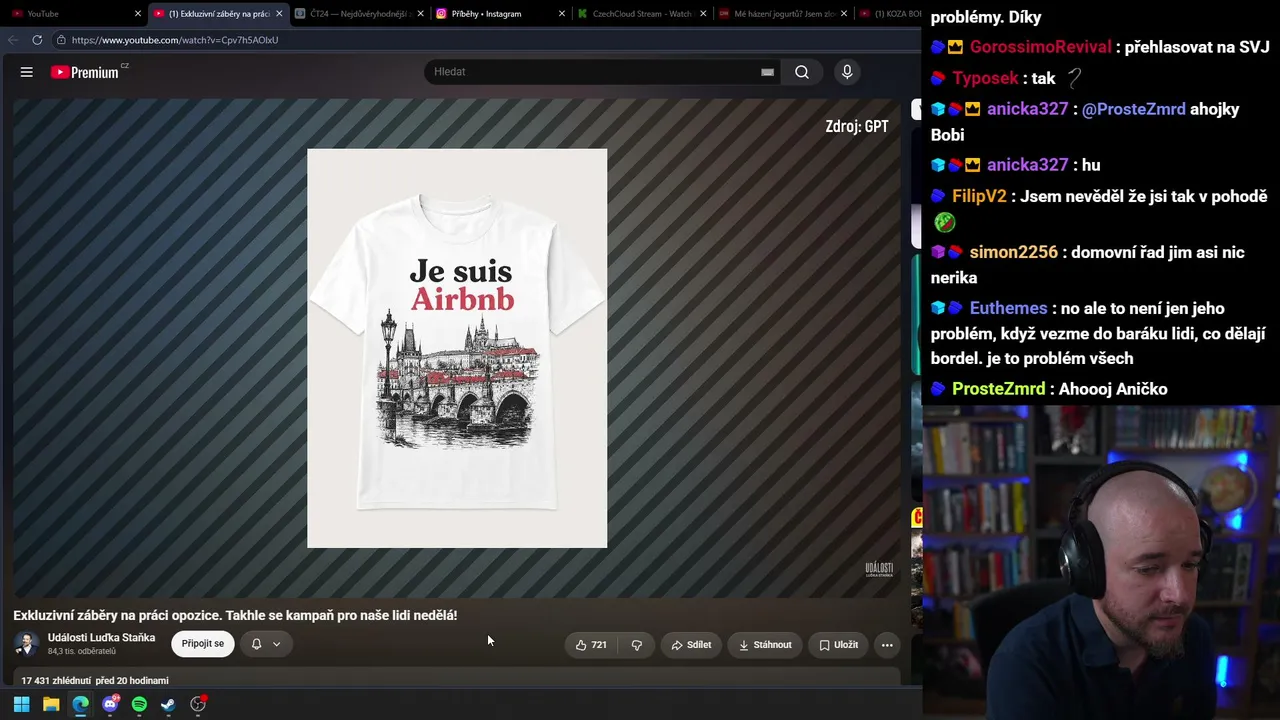Close the Mé házení jogurtů tab
Screen dimensions: 1280x720
844,14
